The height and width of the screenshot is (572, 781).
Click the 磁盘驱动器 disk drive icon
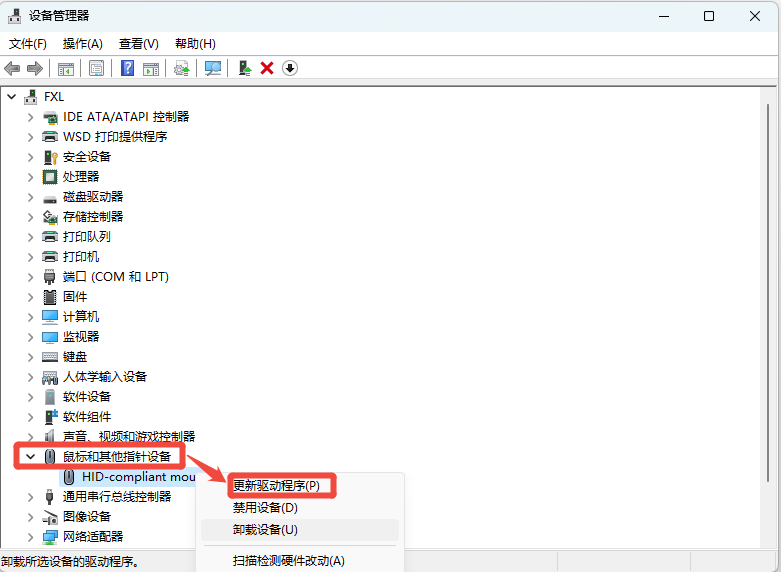[50, 199]
